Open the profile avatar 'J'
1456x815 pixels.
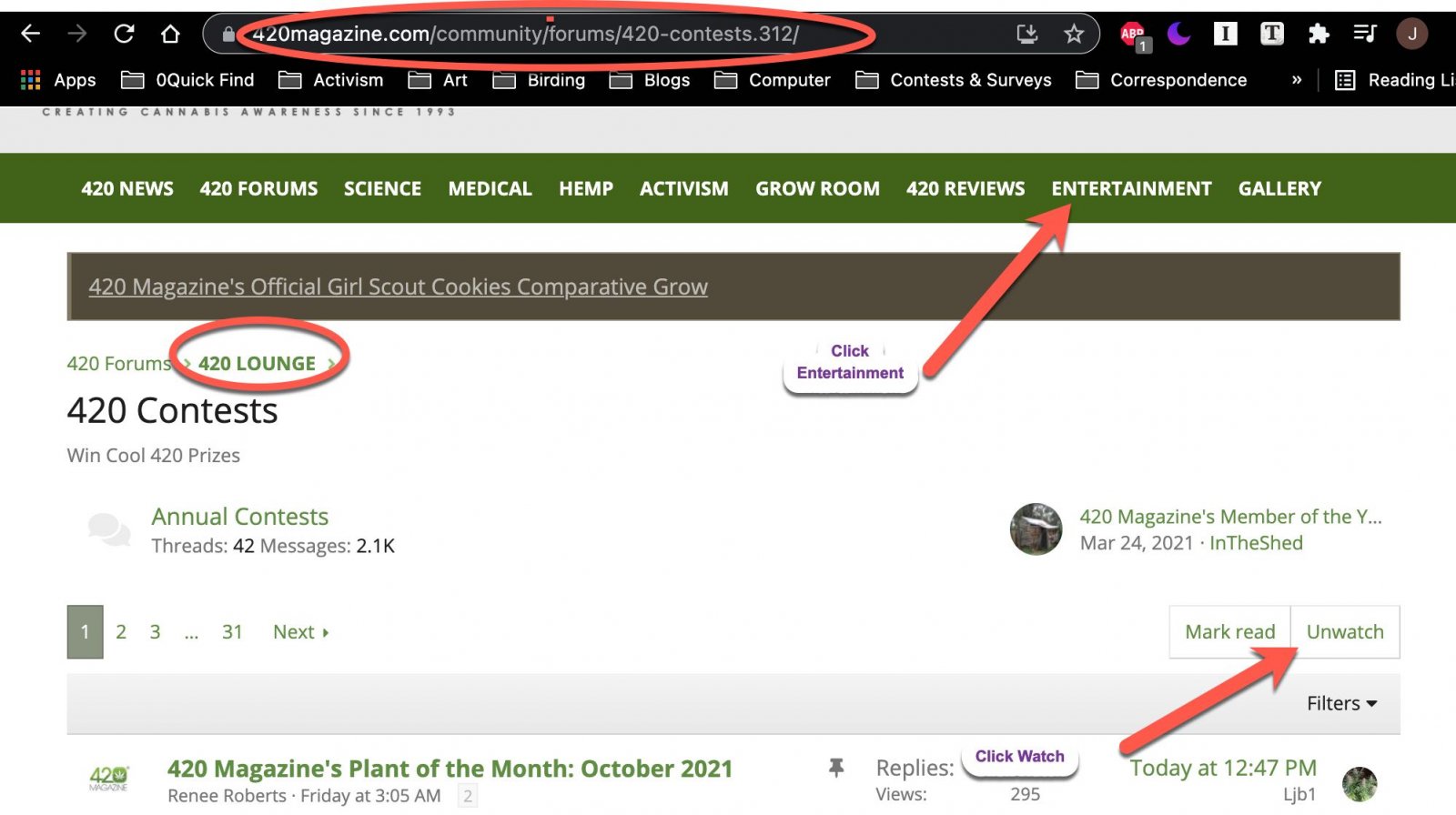pos(1412,35)
